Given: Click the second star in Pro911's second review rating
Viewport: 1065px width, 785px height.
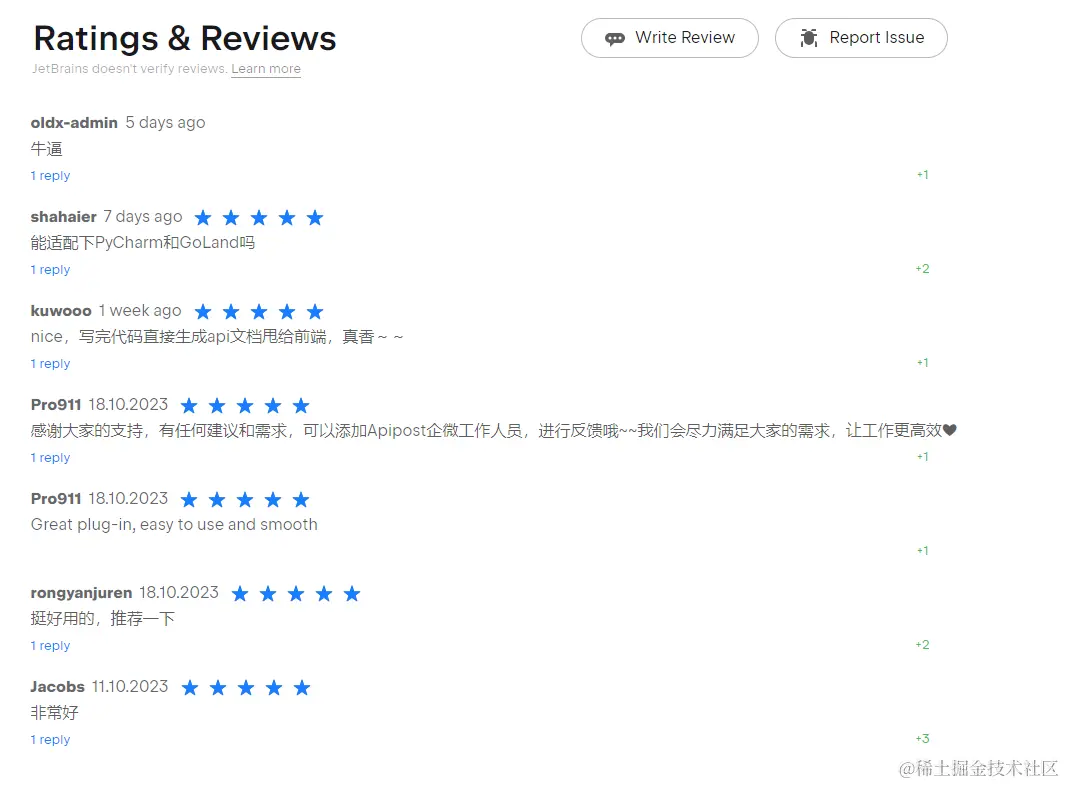Looking at the screenshot, I should click(x=217, y=499).
